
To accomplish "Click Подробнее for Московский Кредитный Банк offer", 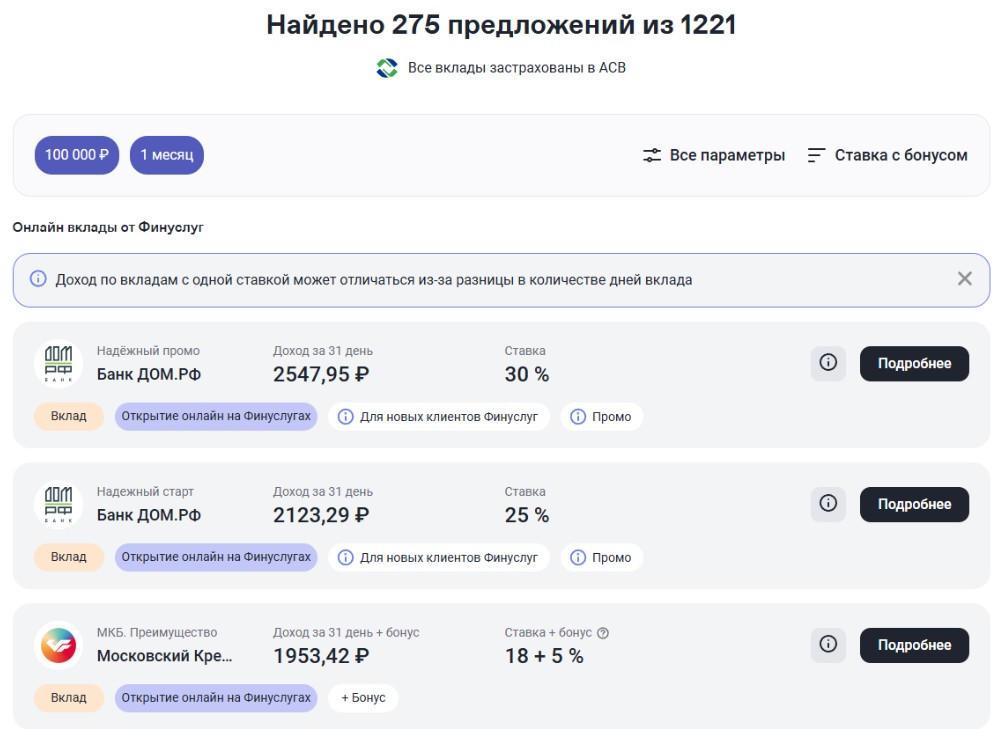I will pos(914,645).
